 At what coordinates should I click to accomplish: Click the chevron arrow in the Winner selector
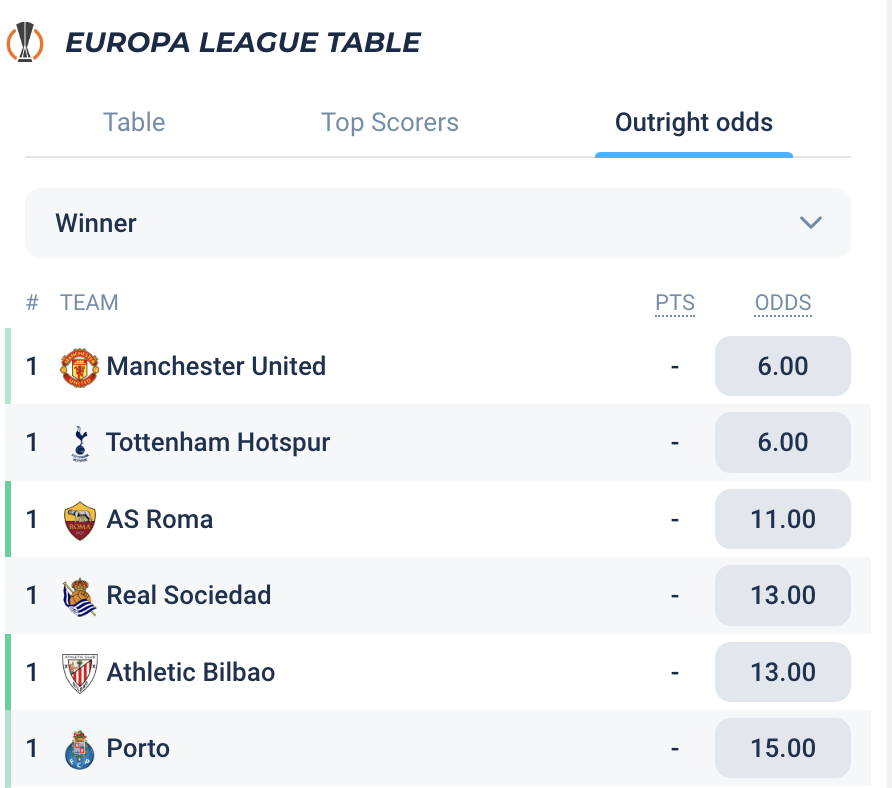point(811,222)
